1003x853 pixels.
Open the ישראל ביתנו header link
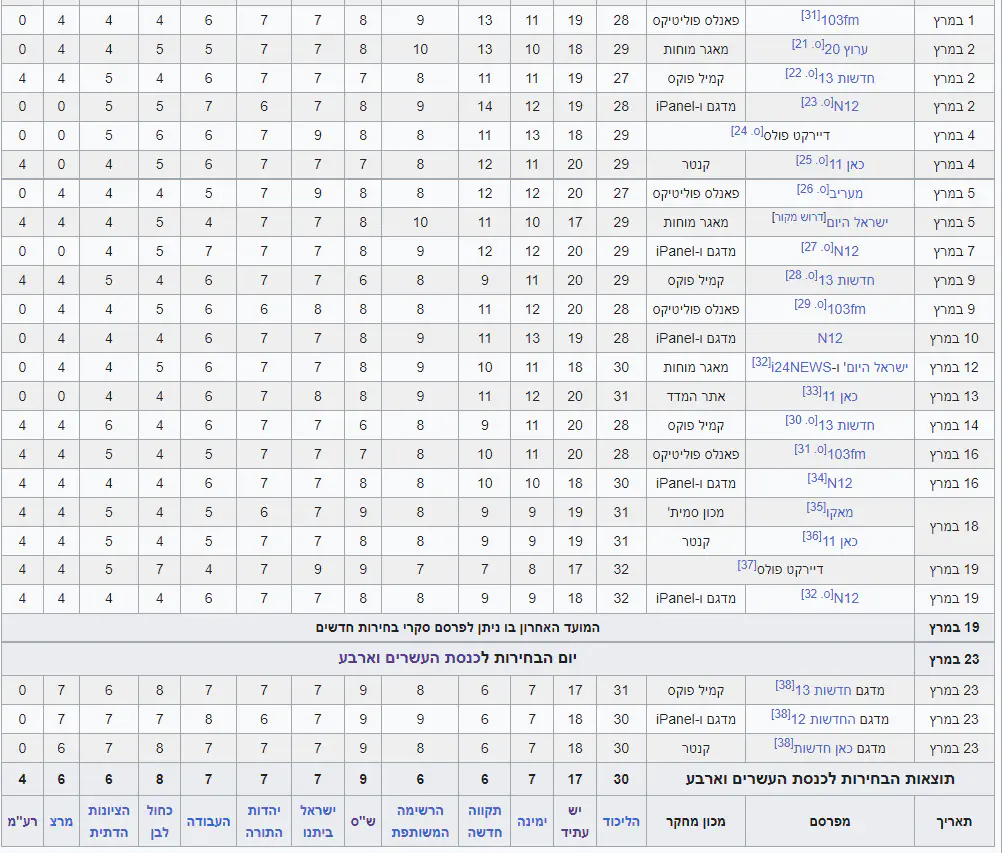click(x=318, y=820)
